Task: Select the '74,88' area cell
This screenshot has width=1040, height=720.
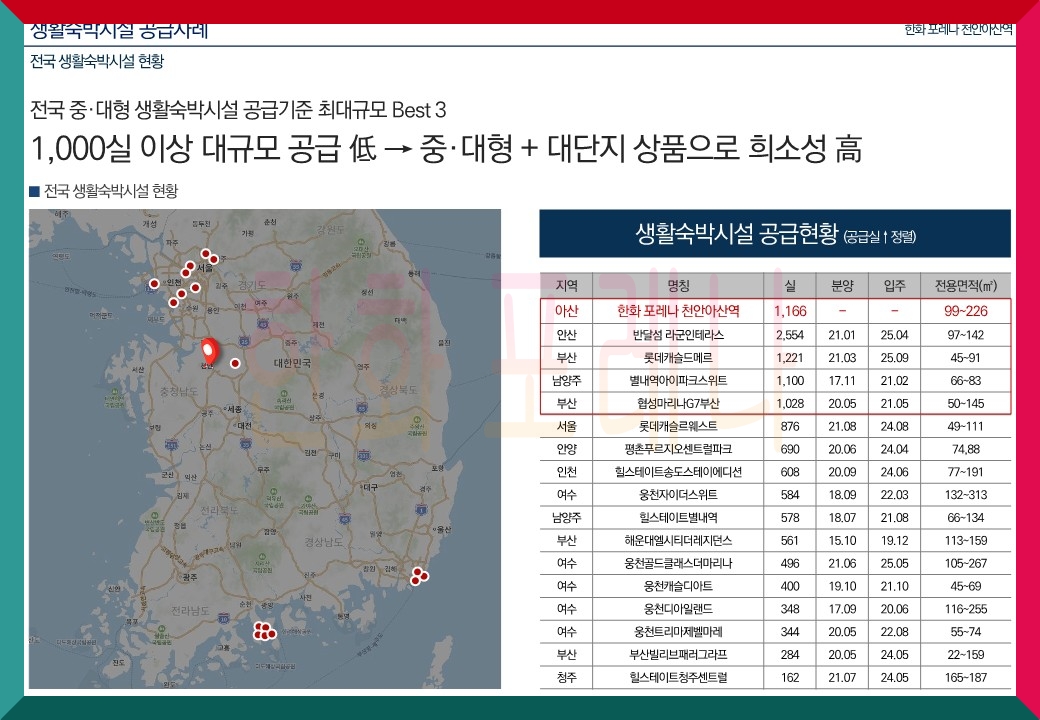Action: pyautogui.click(x=966, y=449)
